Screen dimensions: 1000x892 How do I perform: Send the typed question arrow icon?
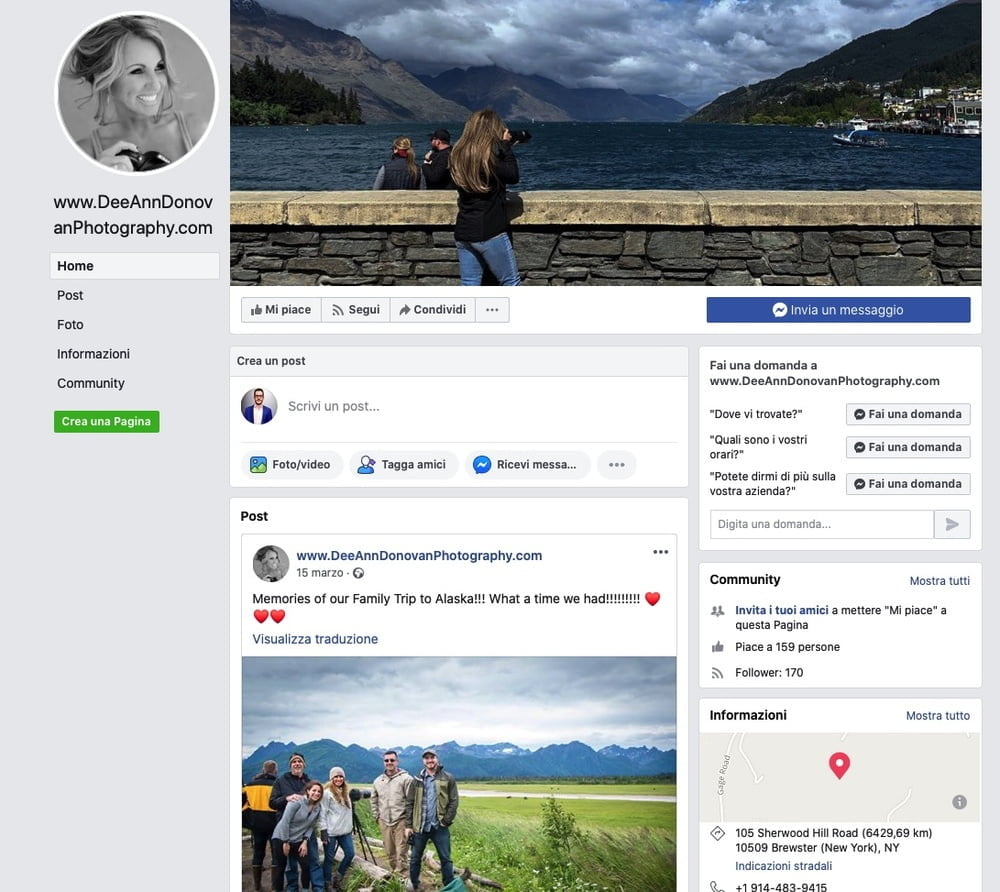click(x=952, y=524)
